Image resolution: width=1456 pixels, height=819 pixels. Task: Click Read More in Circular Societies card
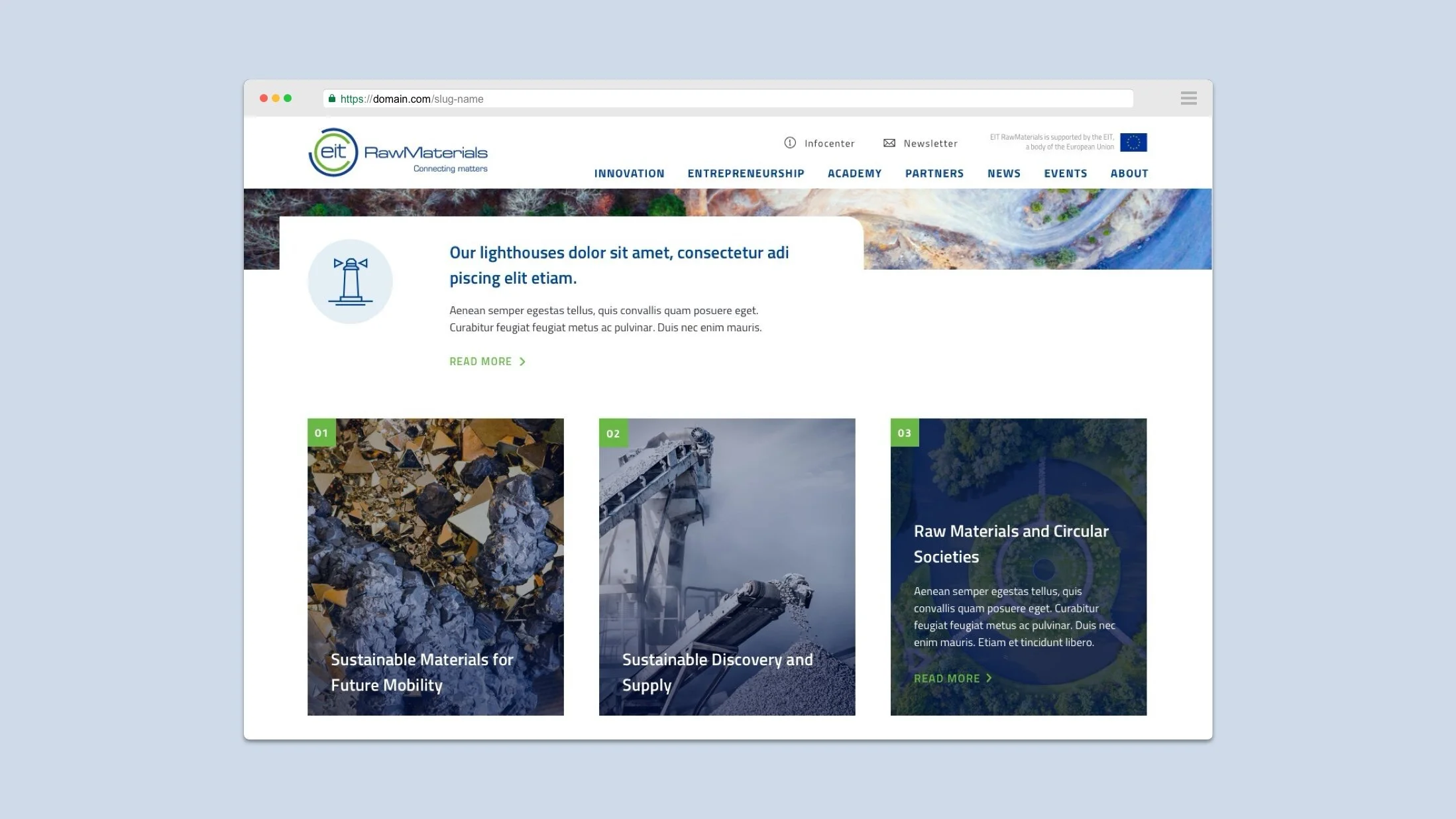(952, 679)
